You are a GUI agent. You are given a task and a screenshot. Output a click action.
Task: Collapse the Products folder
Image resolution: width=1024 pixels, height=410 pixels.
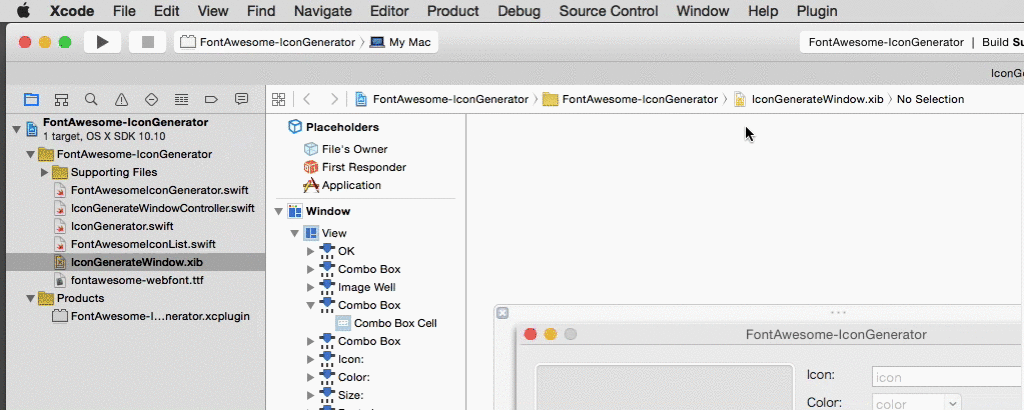pyautogui.click(x=30, y=298)
